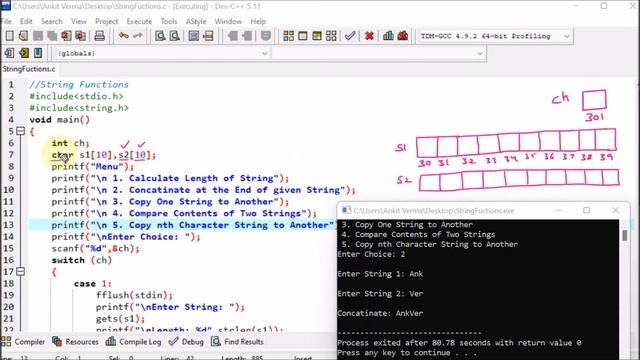Viewport: 640px width, 360px height.
Task: Click the Profile Analysis chart icon
Action: pyautogui.click(x=388, y=36)
